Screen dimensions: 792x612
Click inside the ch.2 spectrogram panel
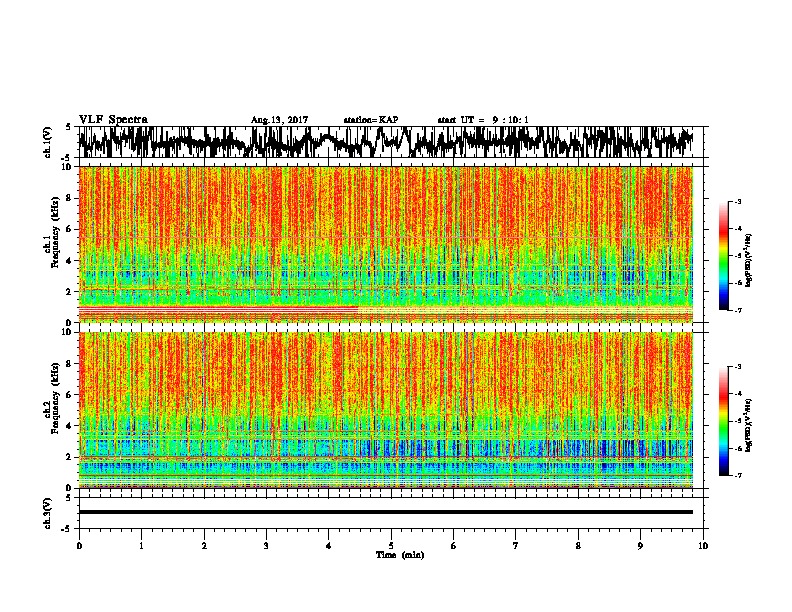[x=386, y=410]
